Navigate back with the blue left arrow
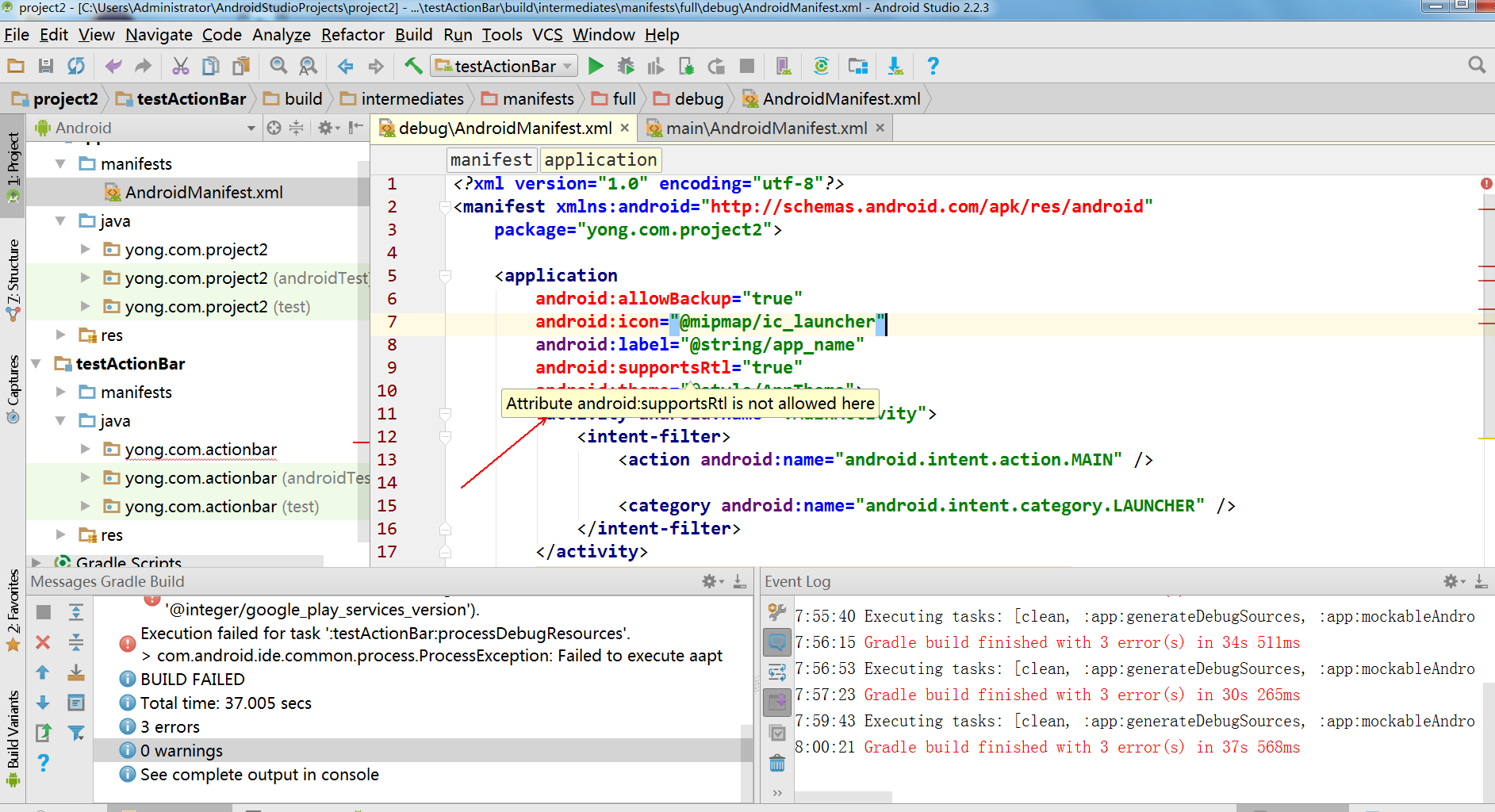The width and height of the screenshot is (1495, 812). click(346, 66)
